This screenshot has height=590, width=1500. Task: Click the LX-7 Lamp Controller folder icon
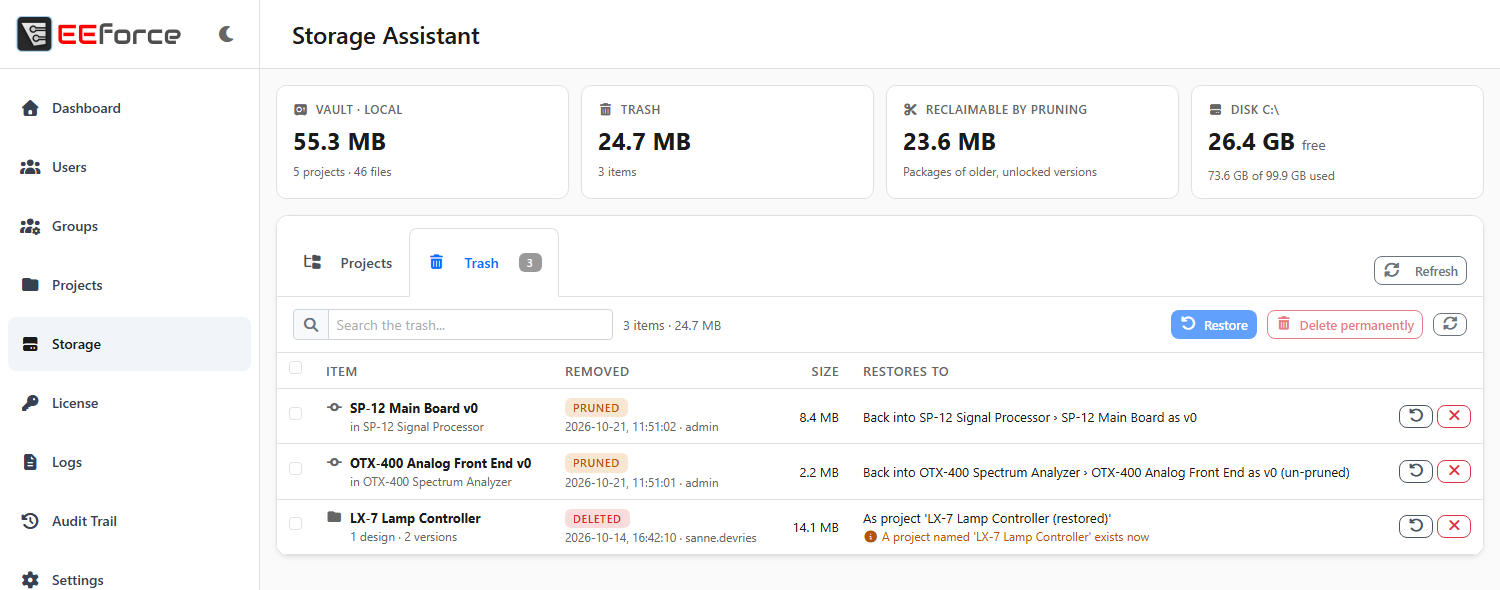pyautogui.click(x=334, y=518)
